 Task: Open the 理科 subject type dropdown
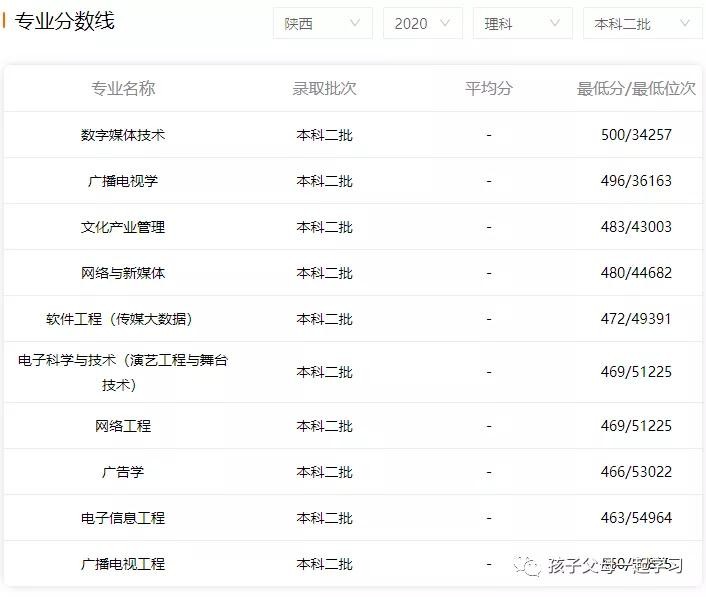coord(522,23)
